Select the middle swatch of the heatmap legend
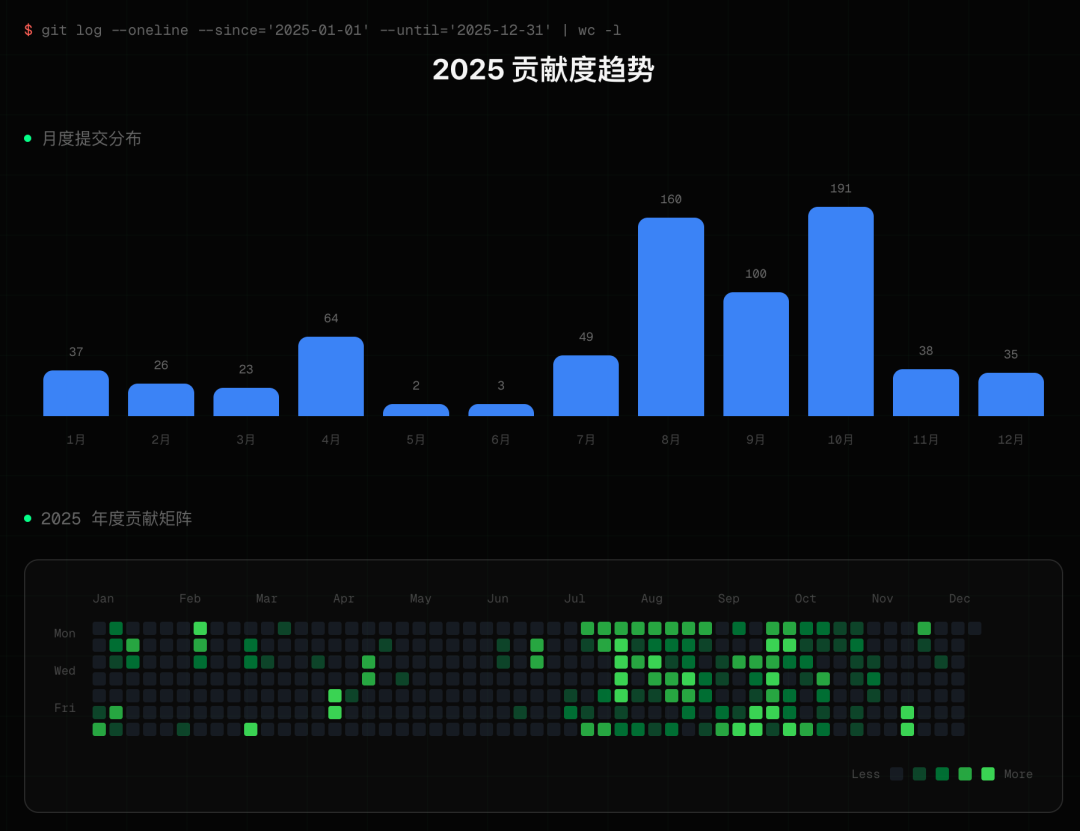This screenshot has height=831, width=1080. (942, 774)
